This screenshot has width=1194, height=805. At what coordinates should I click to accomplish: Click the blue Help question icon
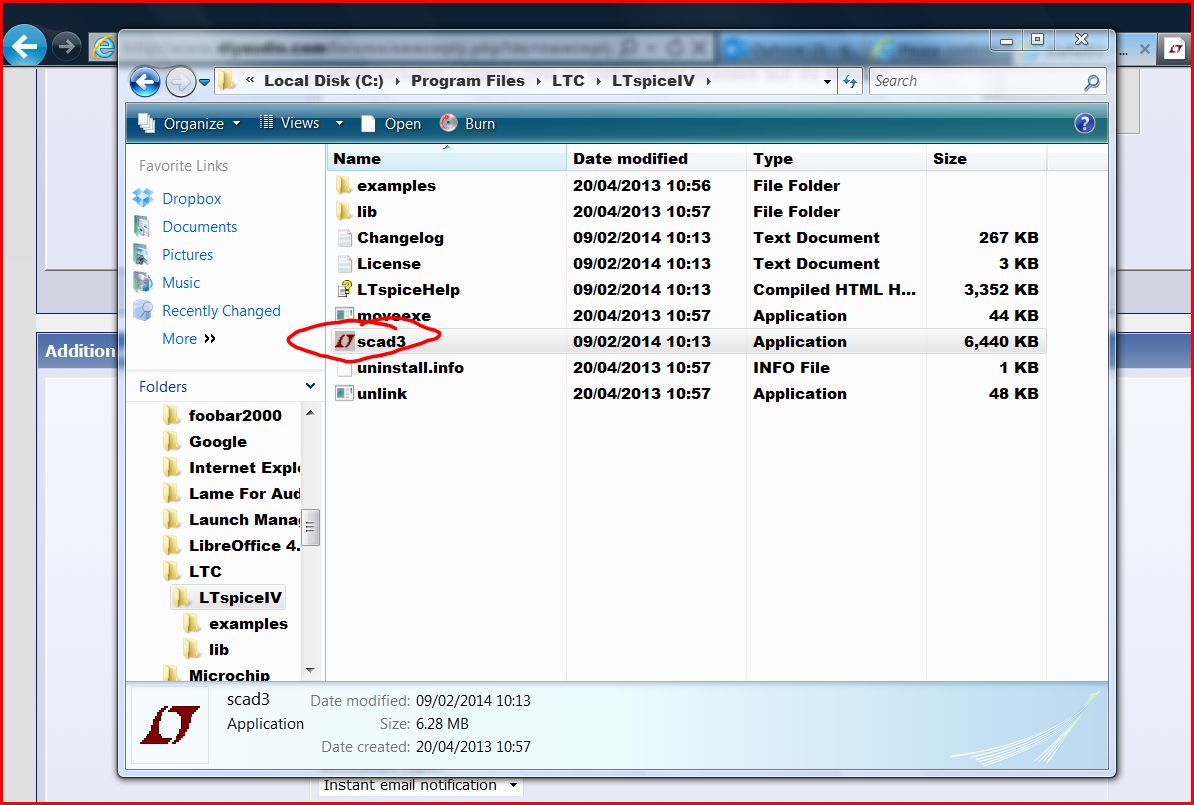point(1084,123)
